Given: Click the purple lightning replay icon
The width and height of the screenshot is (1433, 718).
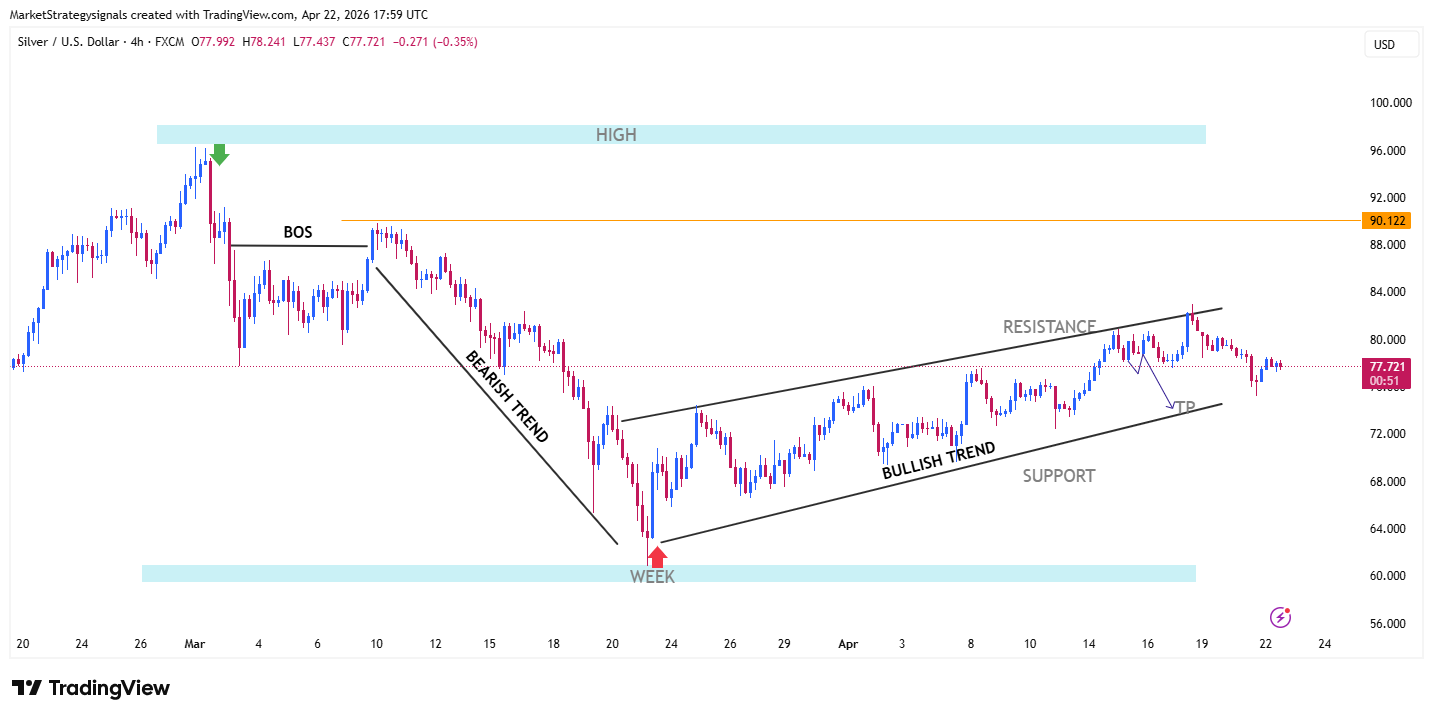Looking at the screenshot, I should coord(1280,617).
